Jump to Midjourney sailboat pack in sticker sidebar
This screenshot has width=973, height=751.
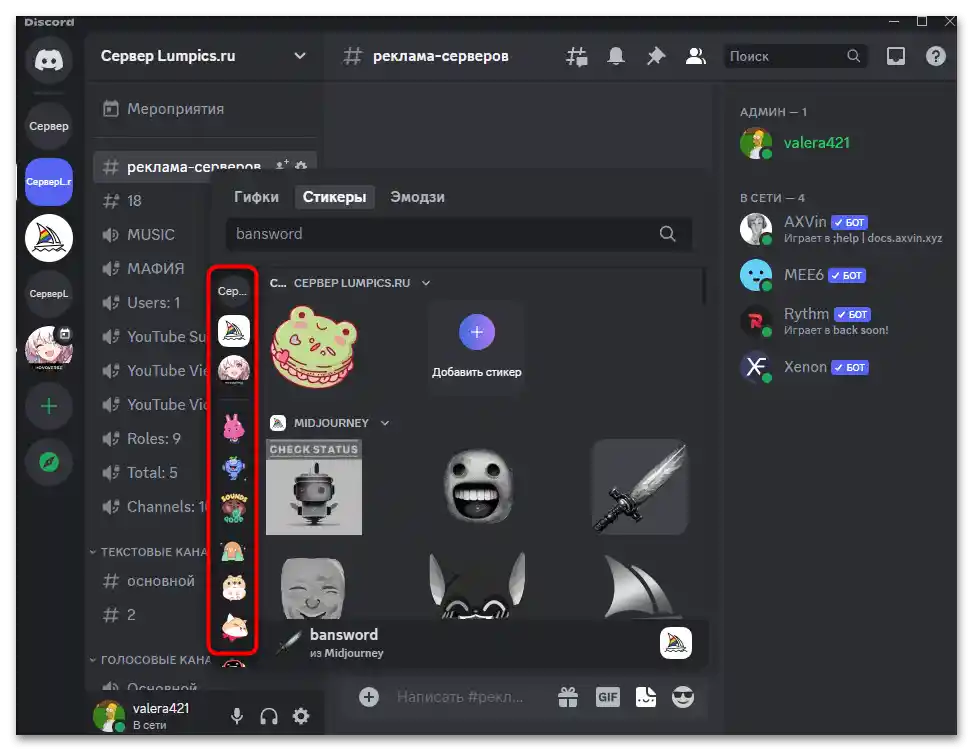233,331
